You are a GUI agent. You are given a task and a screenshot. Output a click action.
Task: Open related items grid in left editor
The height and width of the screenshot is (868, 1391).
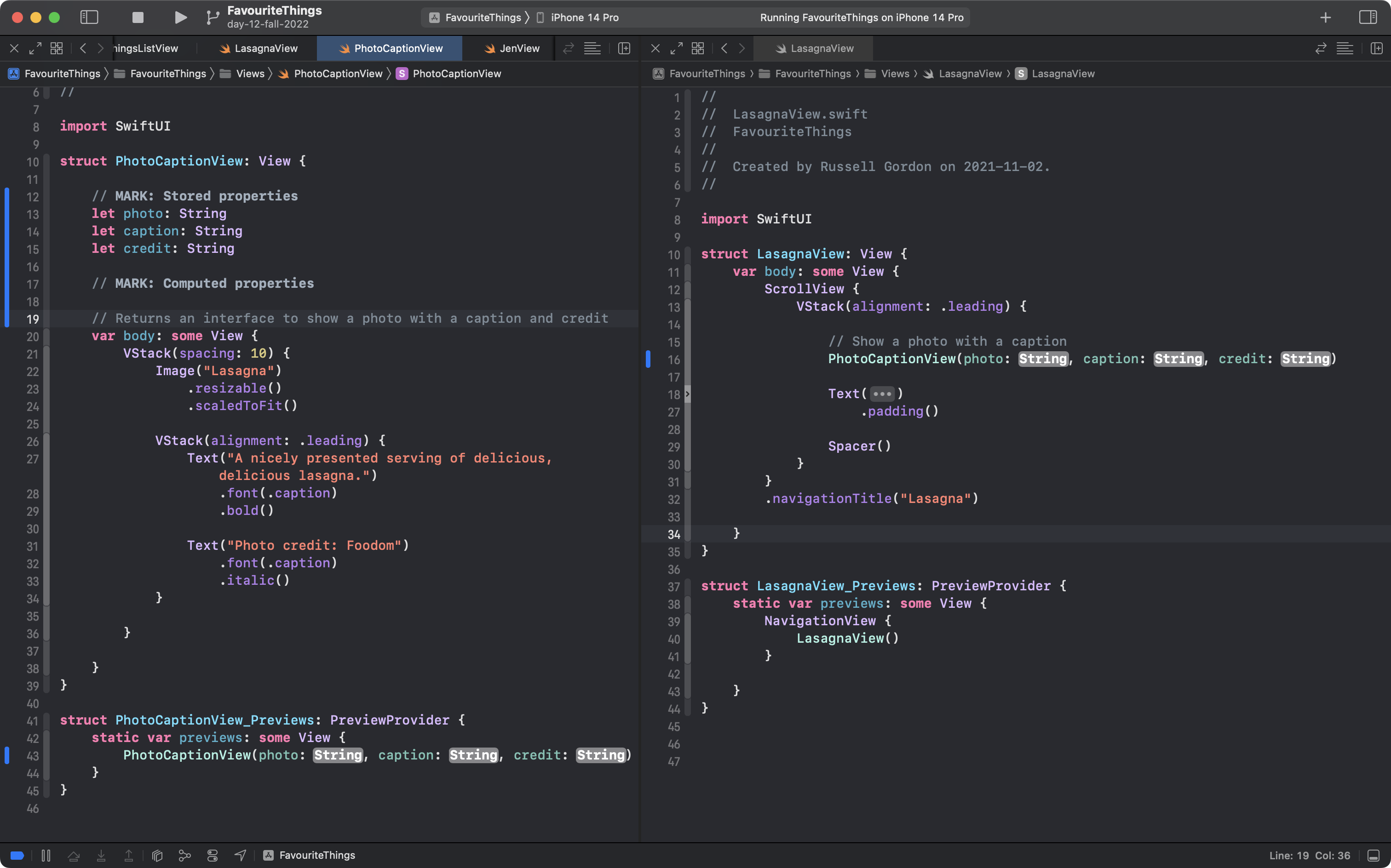[56, 48]
